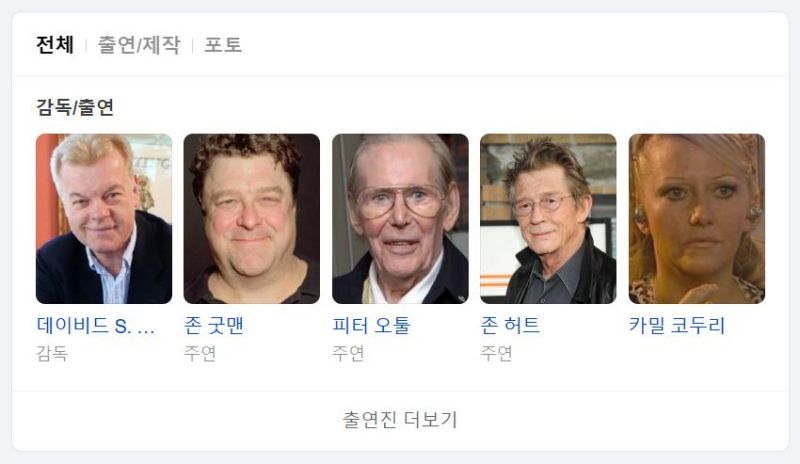Visit the 존 허트 name link

tap(510, 326)
